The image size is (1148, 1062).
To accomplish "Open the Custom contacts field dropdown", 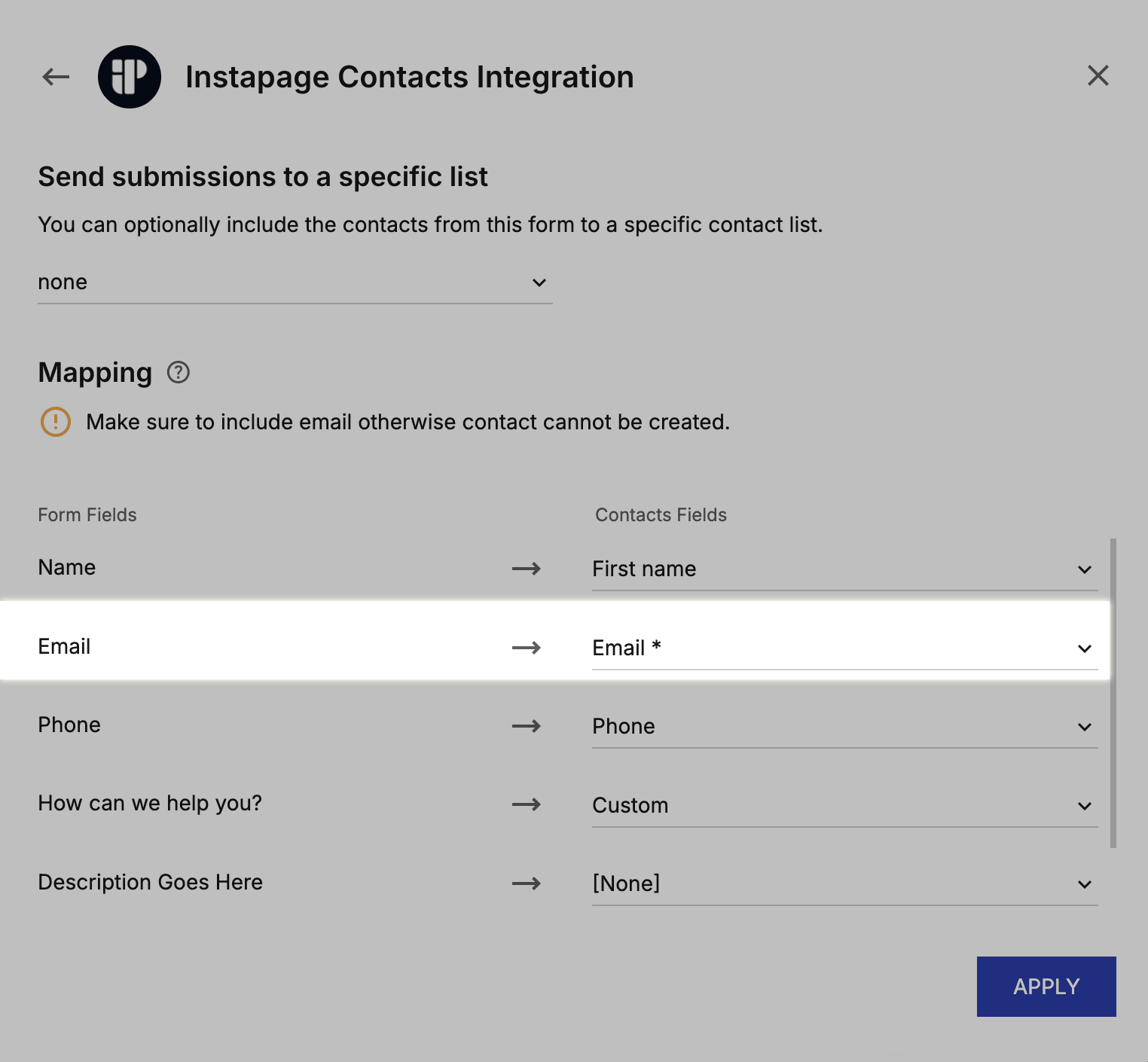I will click(844, 806).
